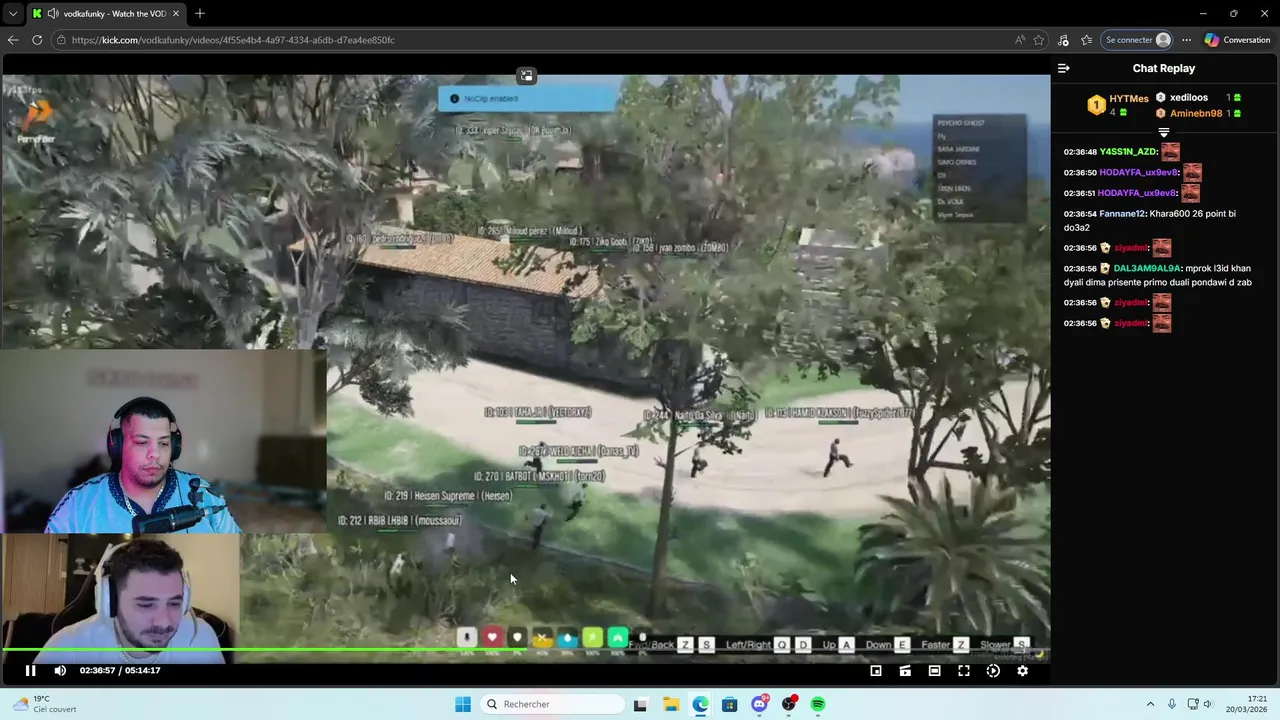Viewport: 1280px width, 720px height.
Task: Jump to the 02:36:50 chat timestamp
Action: 1080,173
